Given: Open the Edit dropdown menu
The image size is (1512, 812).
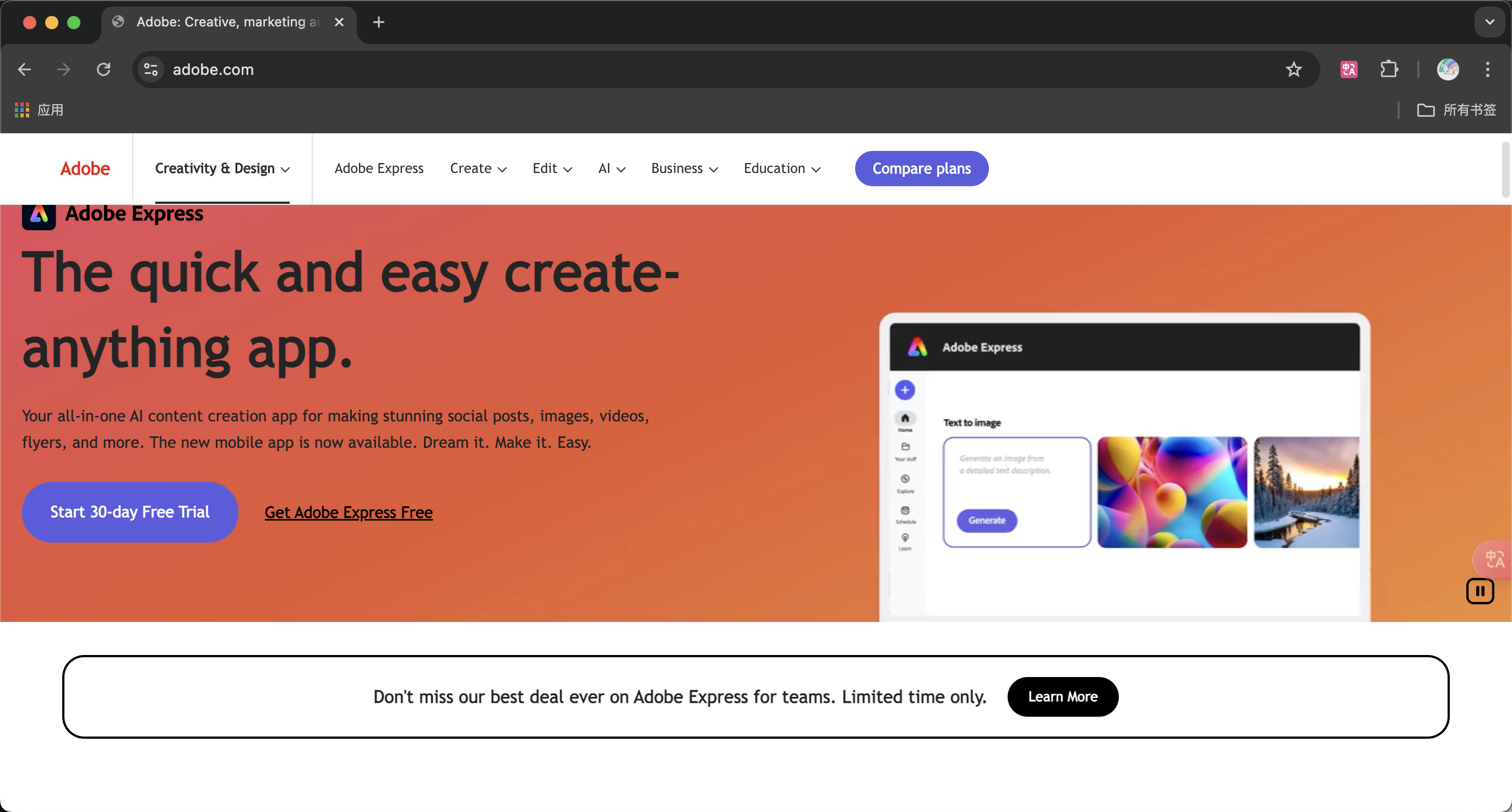Looking at the screenshot, I should pos(552,168).
